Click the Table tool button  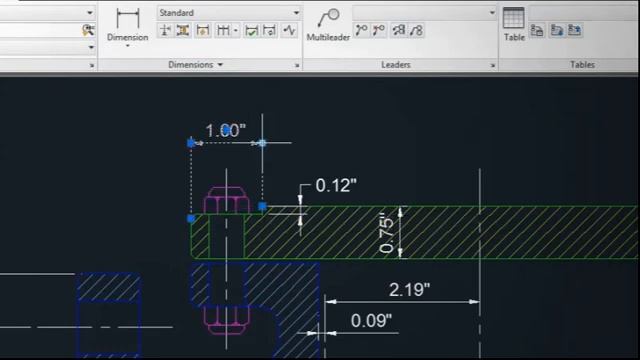[514, 24]
